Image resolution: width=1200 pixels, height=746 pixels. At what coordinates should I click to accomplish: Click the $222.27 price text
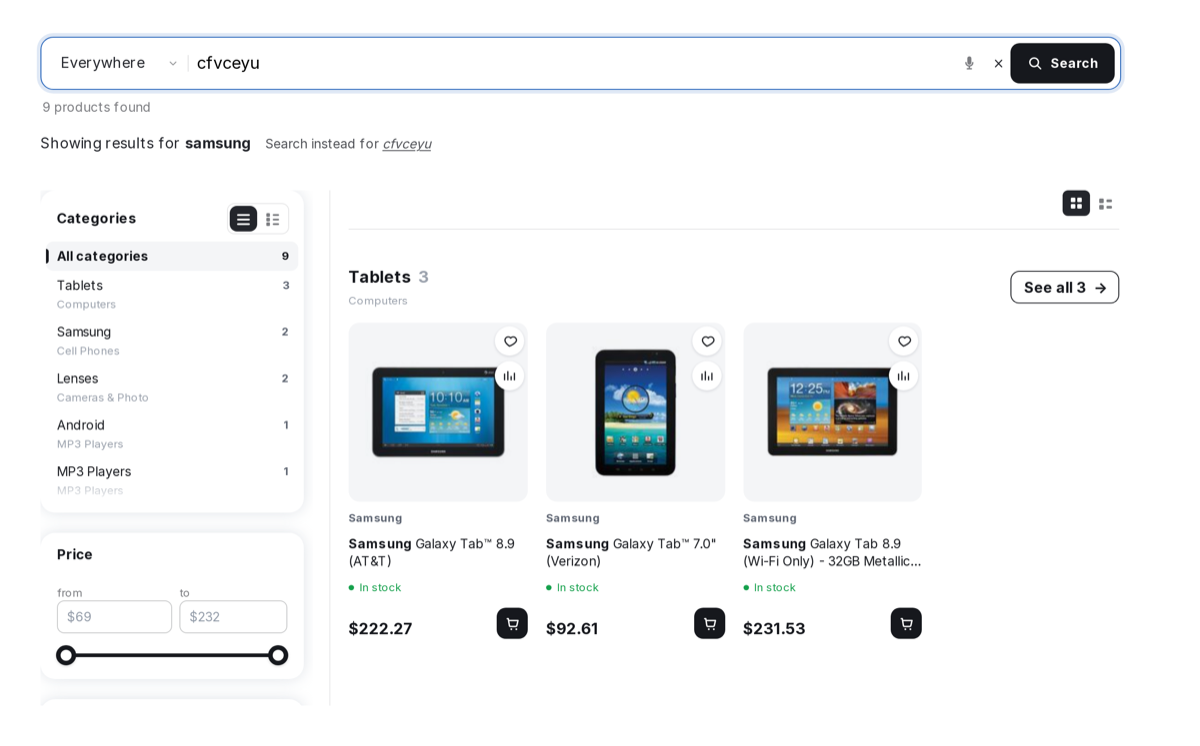[380, 629]
